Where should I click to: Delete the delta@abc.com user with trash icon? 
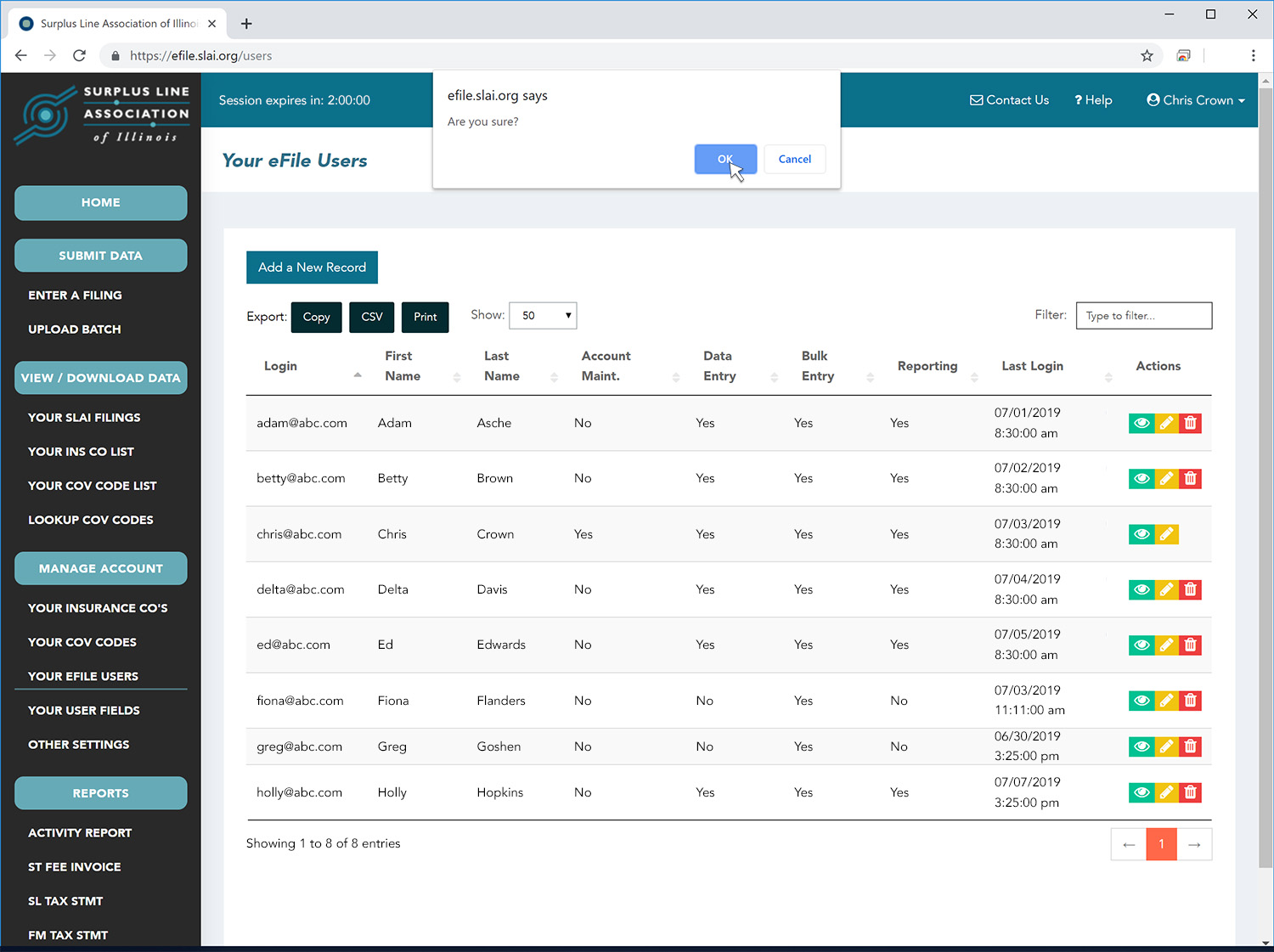[1190, 589]
